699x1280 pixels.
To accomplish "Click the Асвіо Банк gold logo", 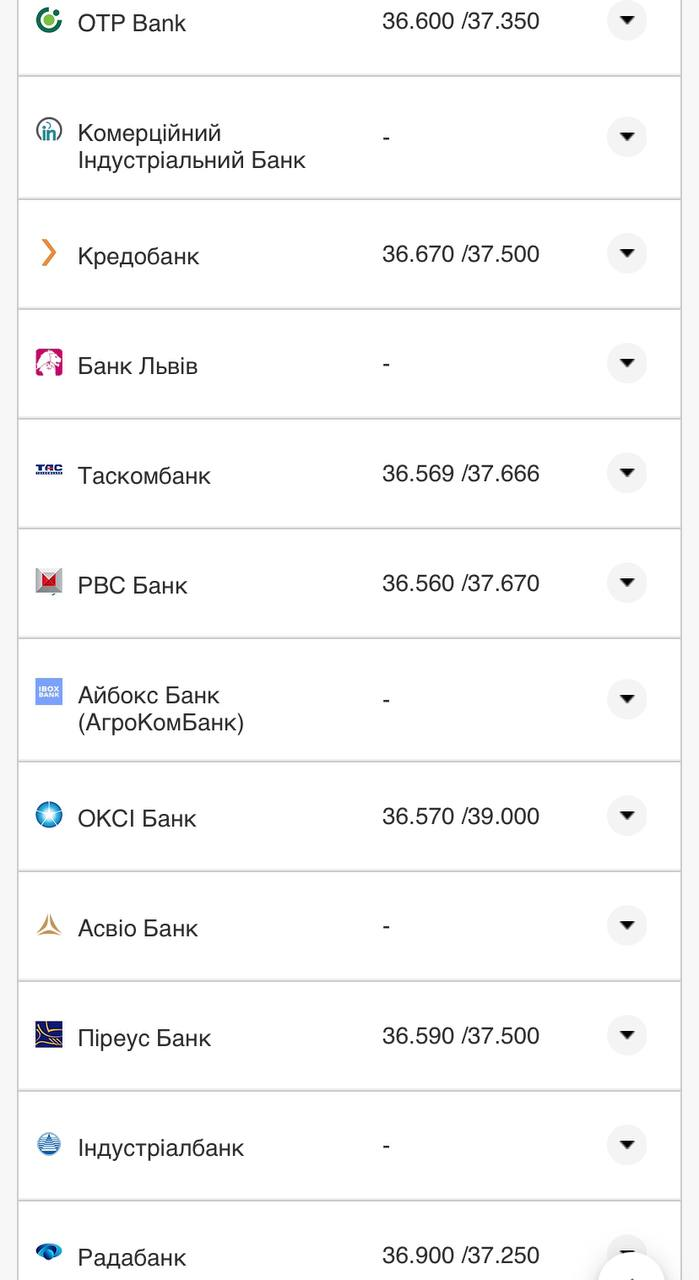I will 49,925.
